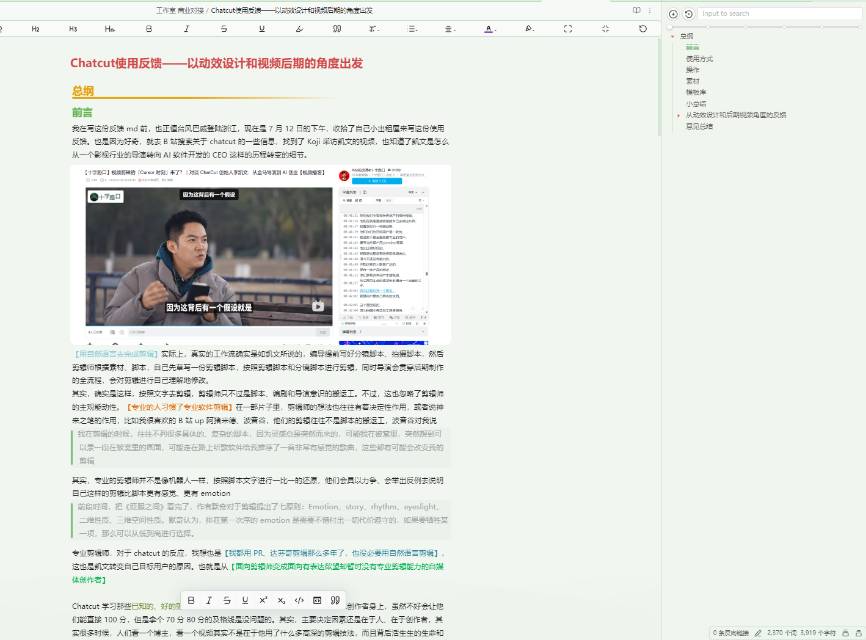Select the highlighted green 前言 outline entry
Screen dimensions: 866x640
click(x=693, y=47)
